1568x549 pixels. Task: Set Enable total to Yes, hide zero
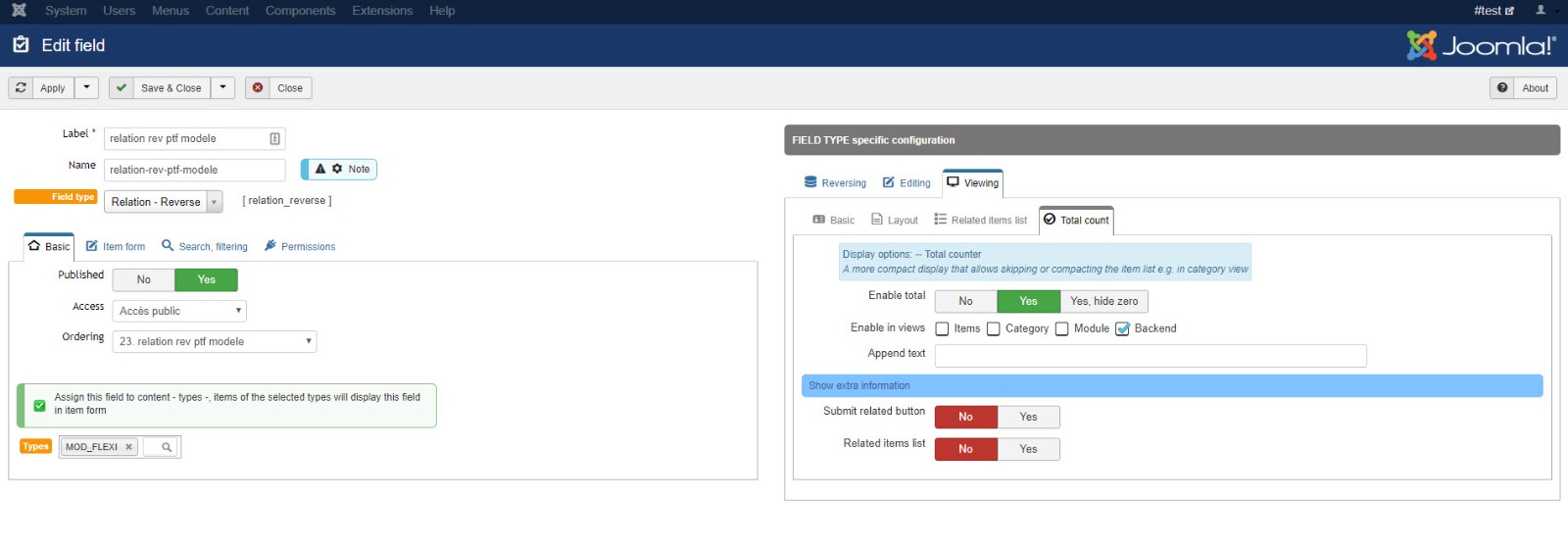point(1103,301)
